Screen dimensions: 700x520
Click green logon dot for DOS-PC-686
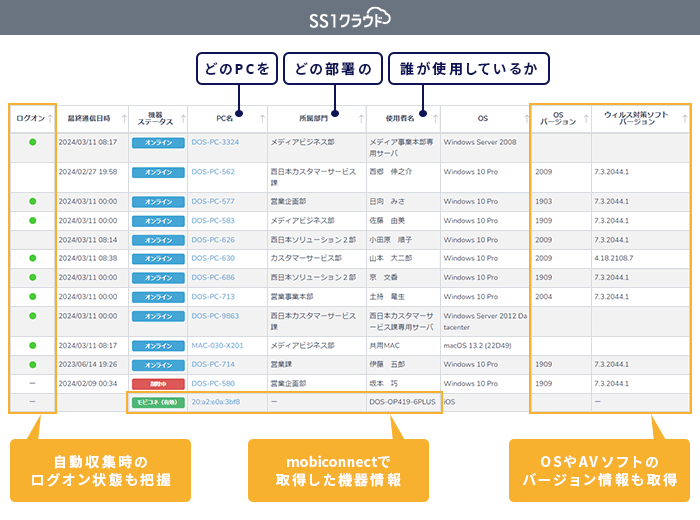coord(33,277)
